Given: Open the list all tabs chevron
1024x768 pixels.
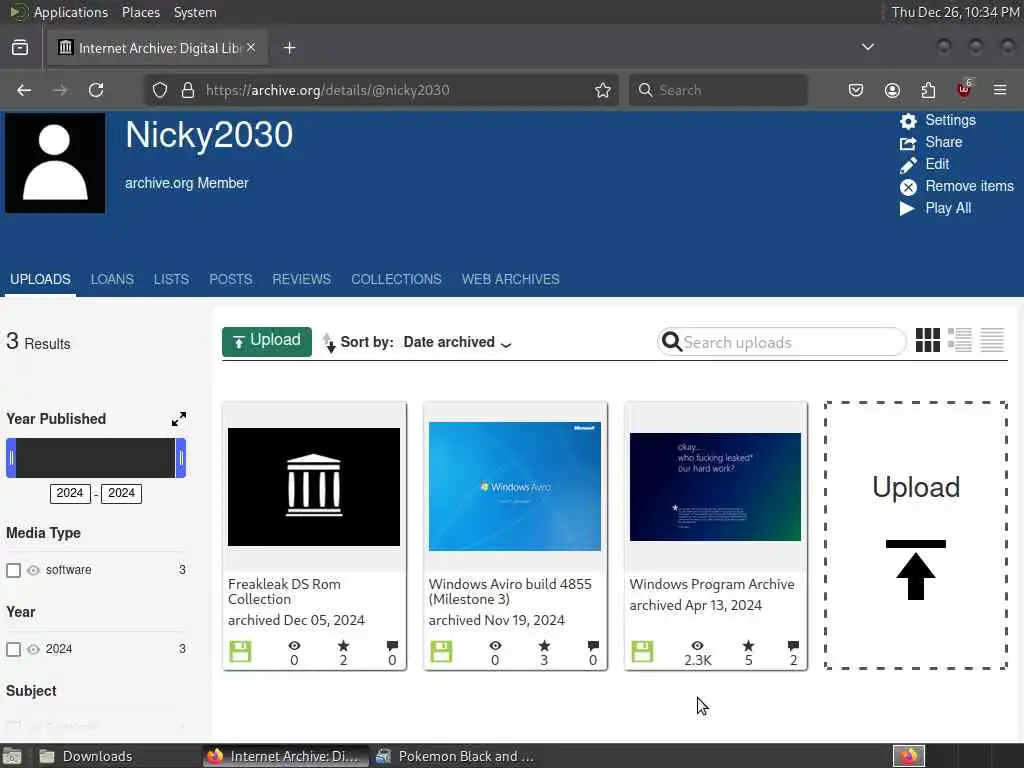Looking at the screenshot, I should (x=867, y=47).
